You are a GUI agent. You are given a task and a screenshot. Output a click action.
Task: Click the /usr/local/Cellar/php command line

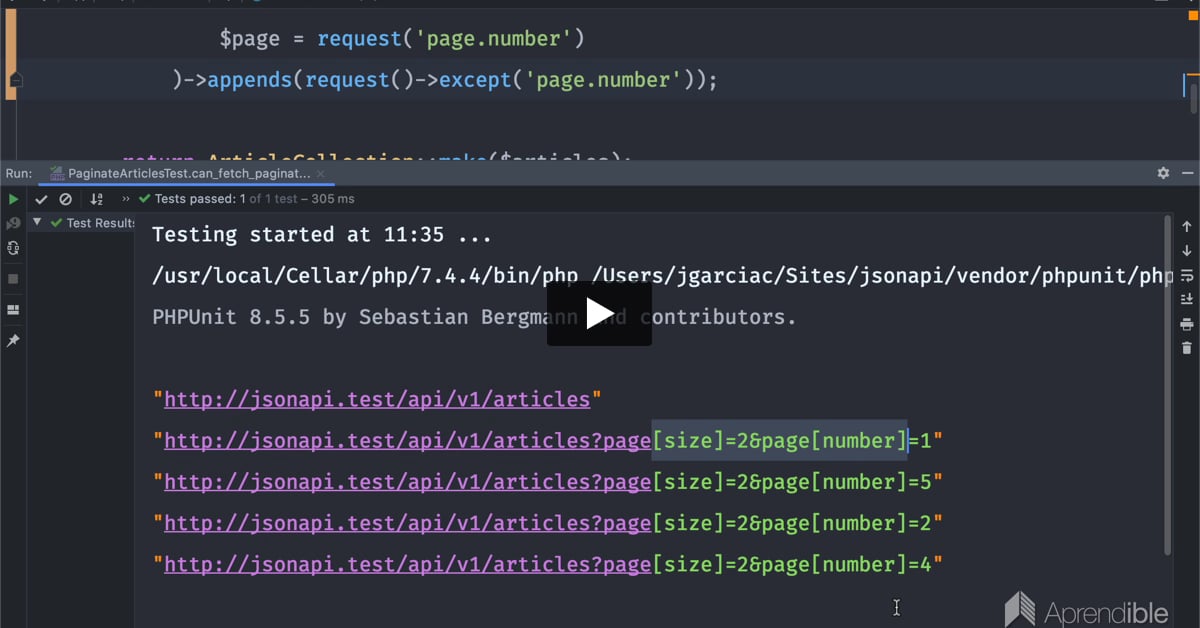coord(662,276)
